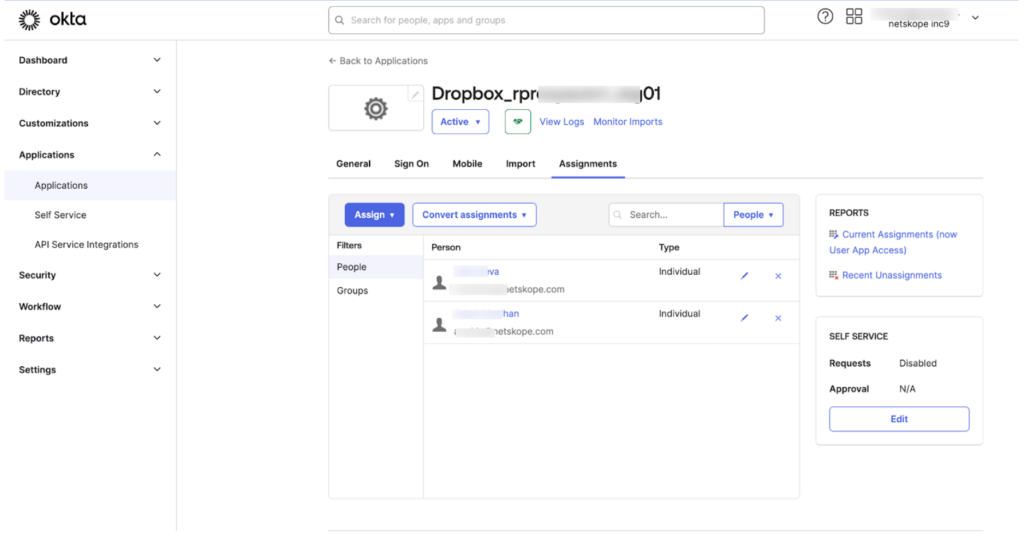Image resolution: width=1024 pixels, height=539 pixels.
Task: Click the Current Assignments report icon
Action: click(833, 234)
